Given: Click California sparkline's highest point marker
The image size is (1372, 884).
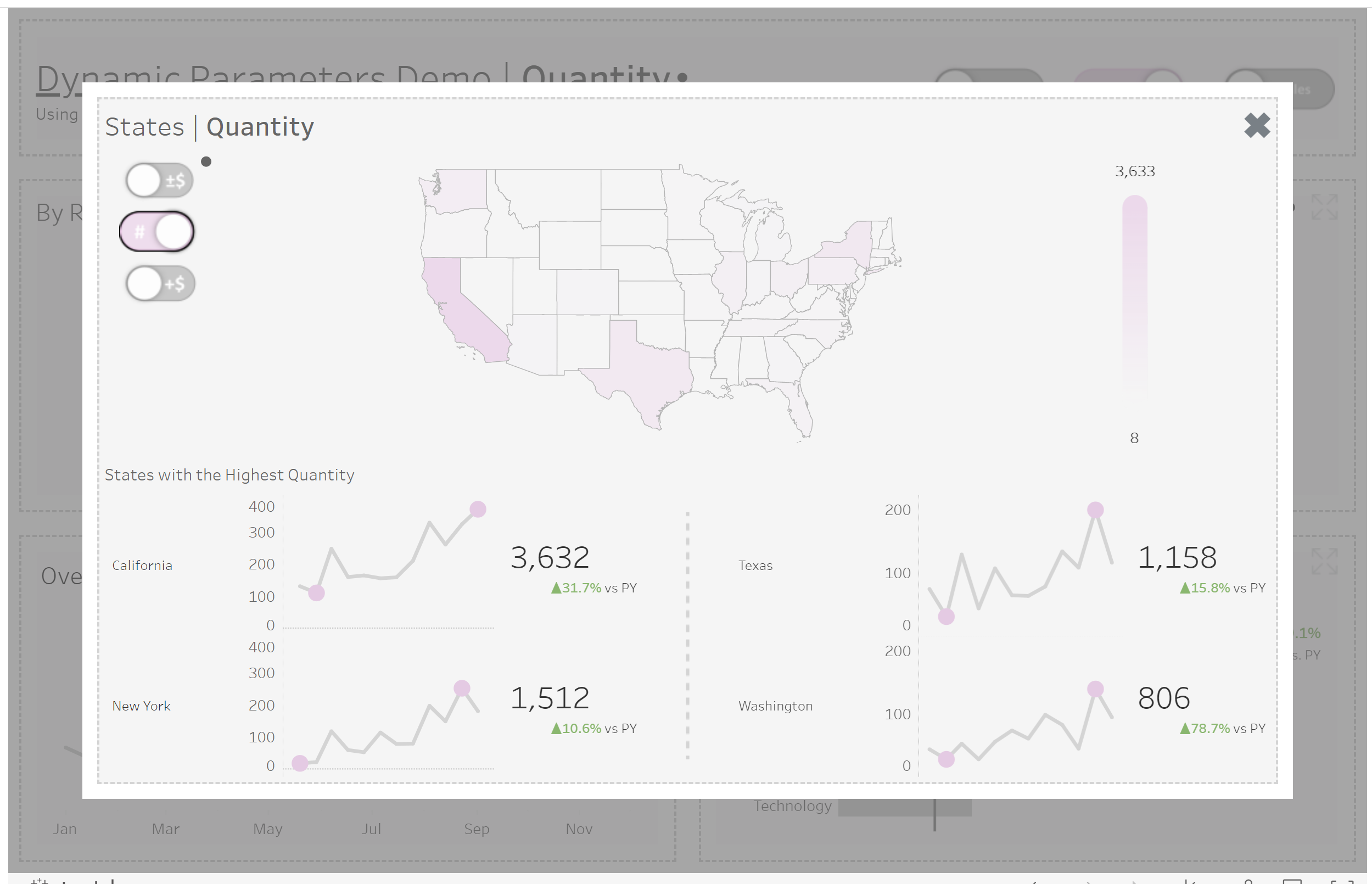Looking at the screenshot, I should point(478,509).
